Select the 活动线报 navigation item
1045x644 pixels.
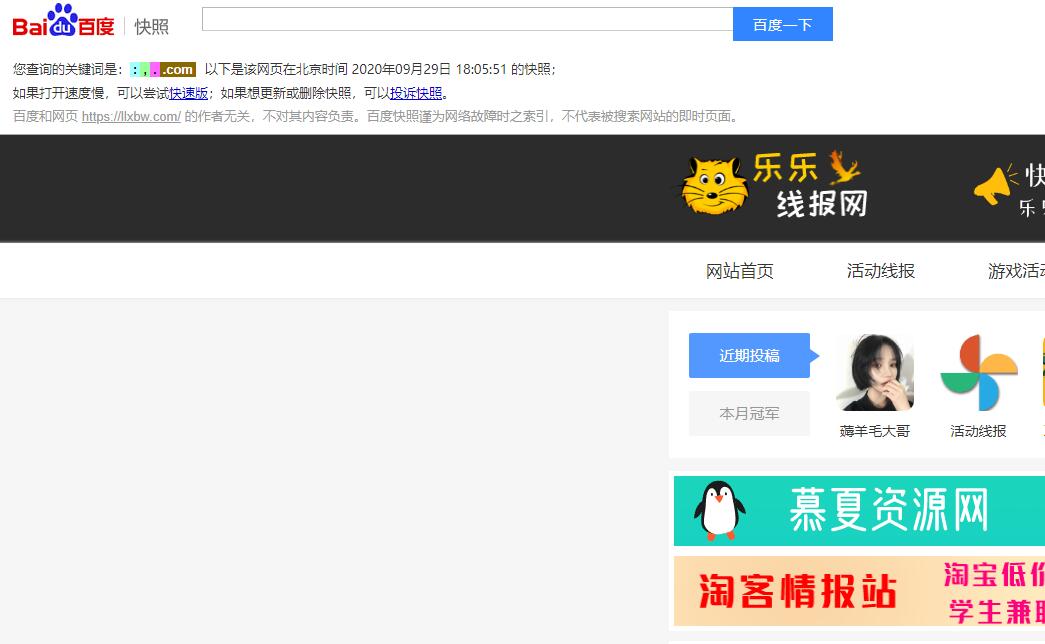(x=881, y=271)
